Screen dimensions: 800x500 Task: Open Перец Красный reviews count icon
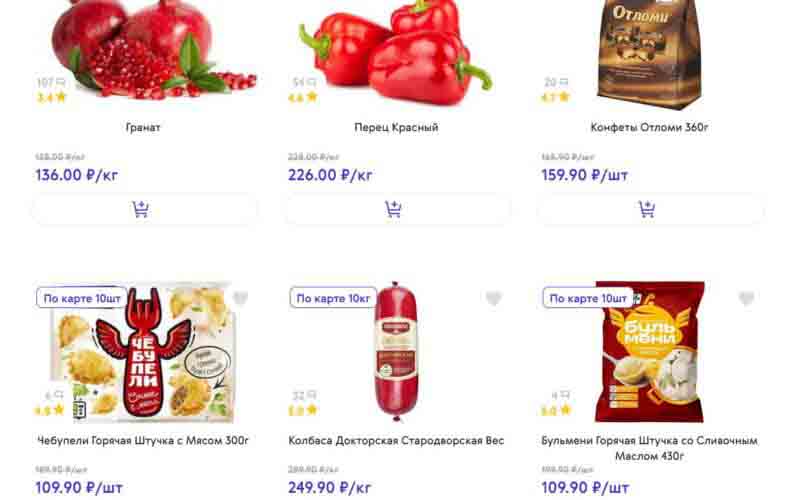[x=312, y=82]
